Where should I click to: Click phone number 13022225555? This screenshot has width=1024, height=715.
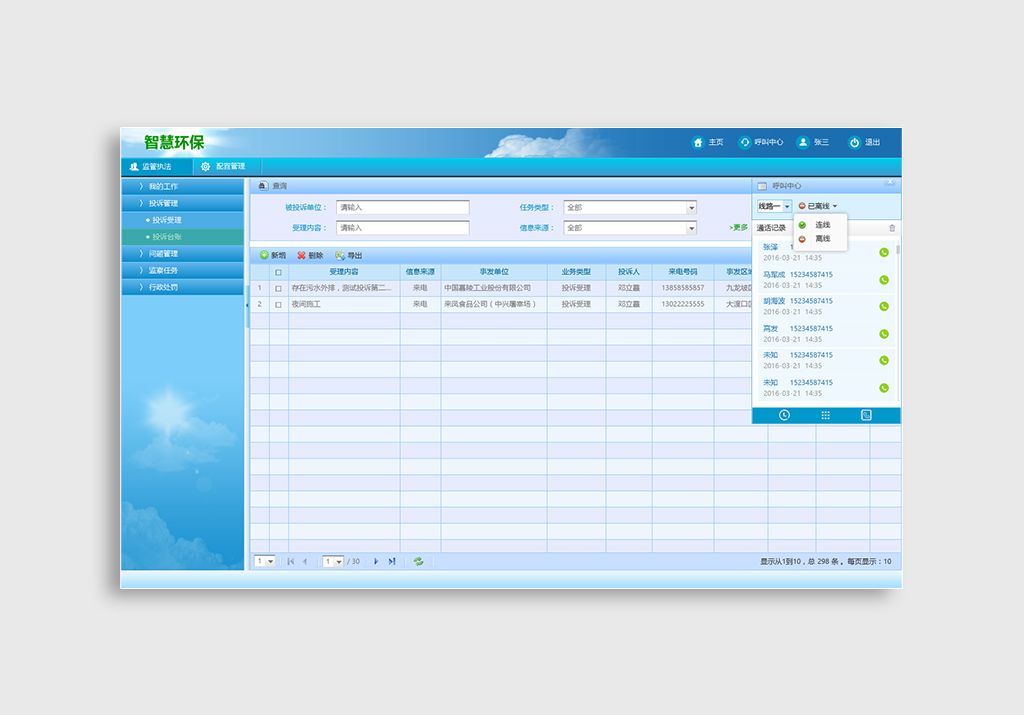tap(682, 304)
